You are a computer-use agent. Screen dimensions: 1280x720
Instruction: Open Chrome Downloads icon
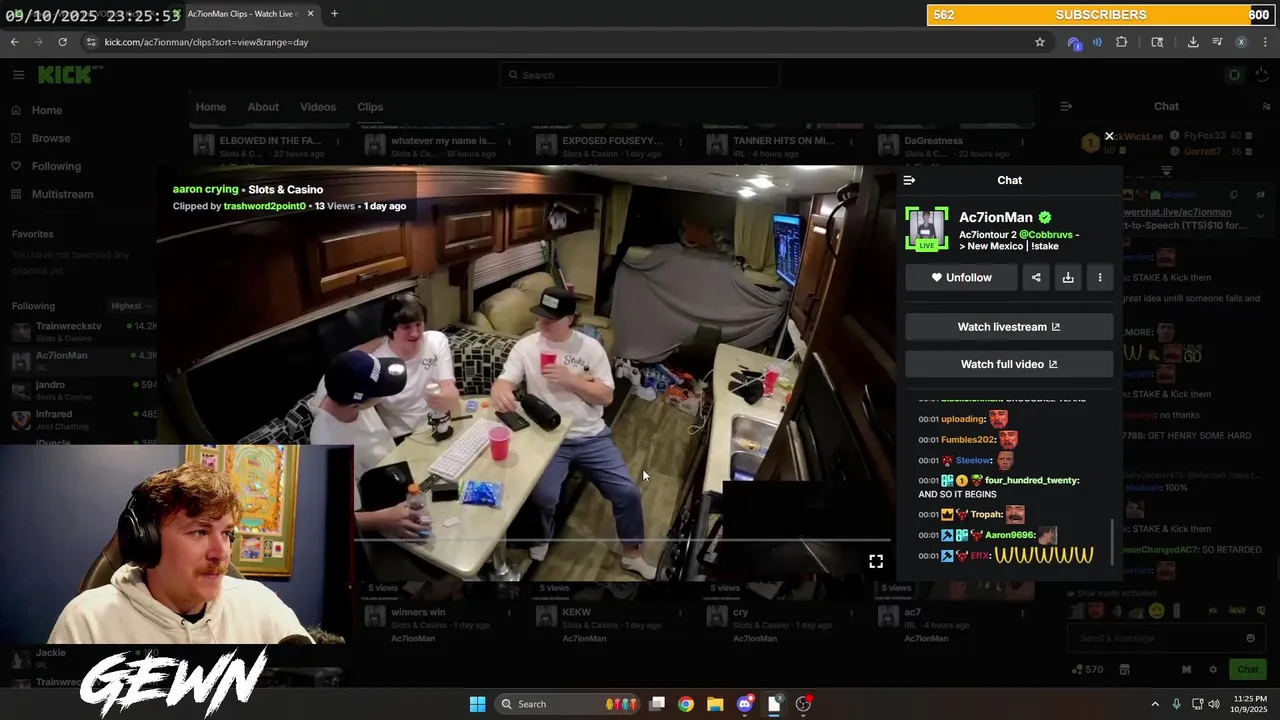click(x=1193, y=42)
